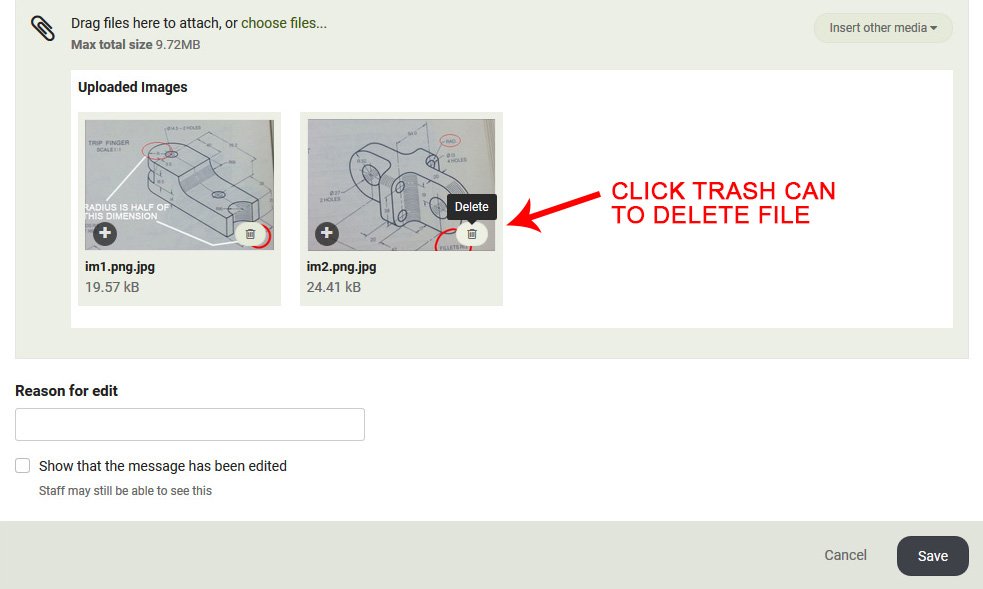Image resolution: width=983 pixels, height=589 pixels.
Task: Open the Insert other media dropdown
Action: [883, 28]
